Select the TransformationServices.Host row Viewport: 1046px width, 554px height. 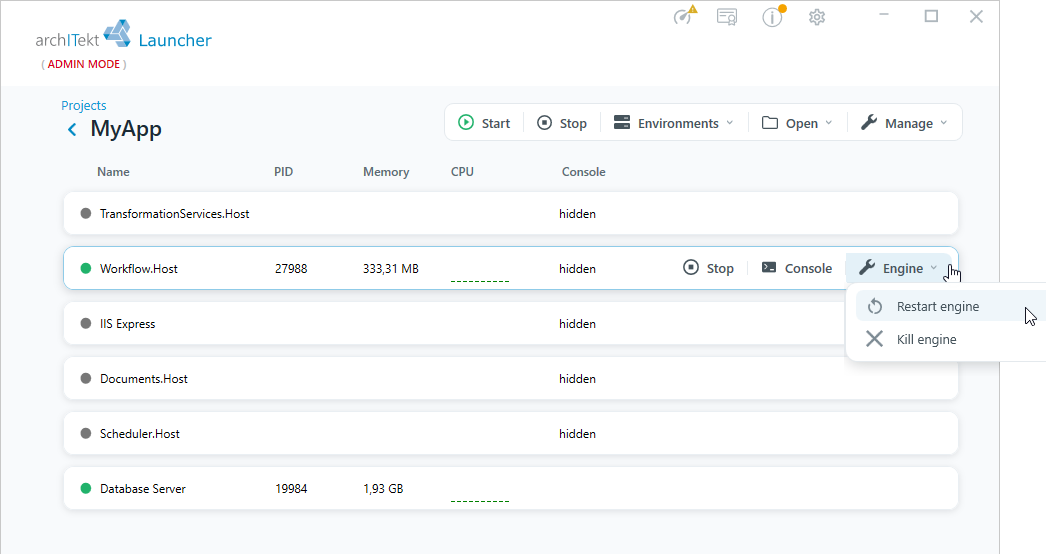point(511,214)
